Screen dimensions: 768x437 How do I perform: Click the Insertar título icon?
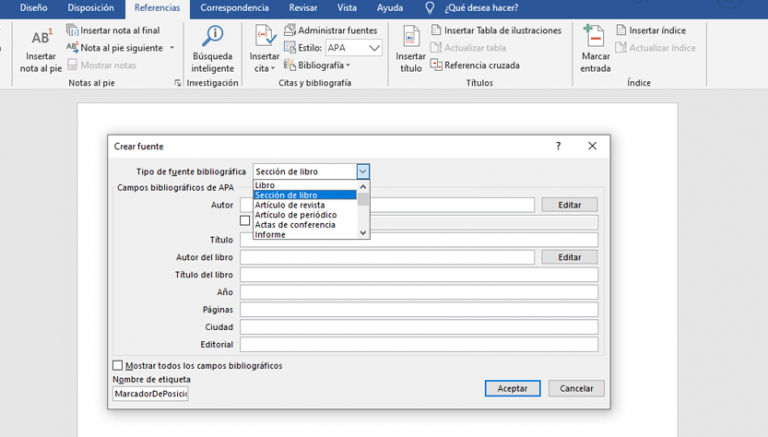click(410, 40)
